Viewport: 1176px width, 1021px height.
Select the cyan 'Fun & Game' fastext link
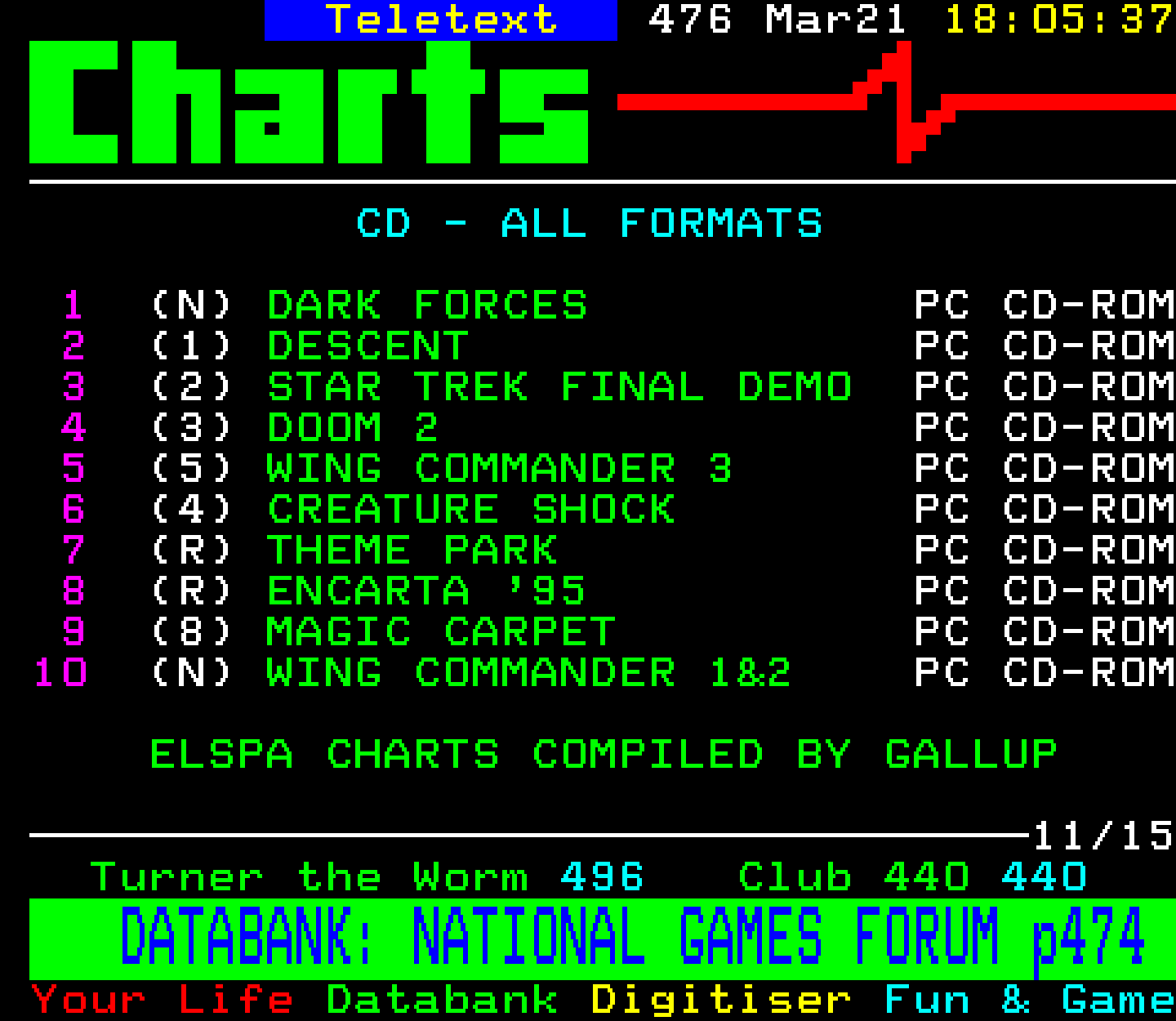pos(1030,1000)
